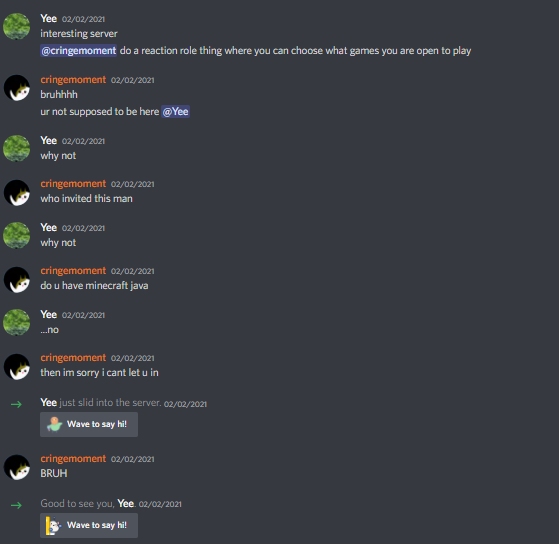Click cringemoment's avatar next to "bruhhhh"
The height and width of the screenshot is (544, 559).
(x=16, y=88)
